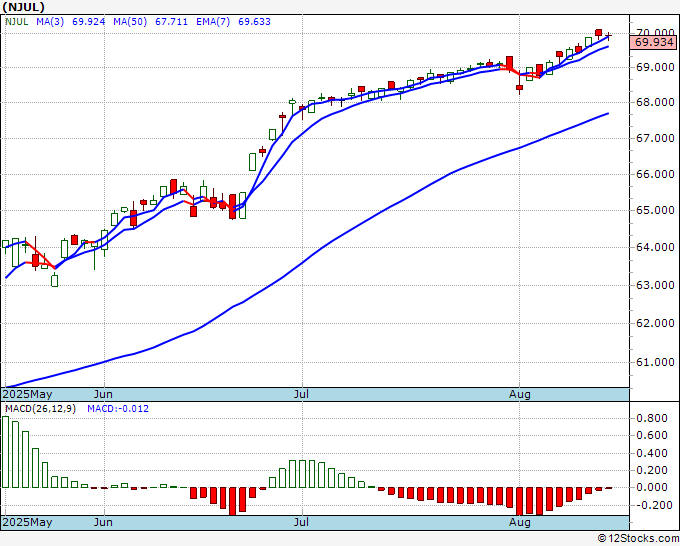This screenshot has width=680, height=546.
Task: Click the MA(3) value 69.924
Action: 88,21
